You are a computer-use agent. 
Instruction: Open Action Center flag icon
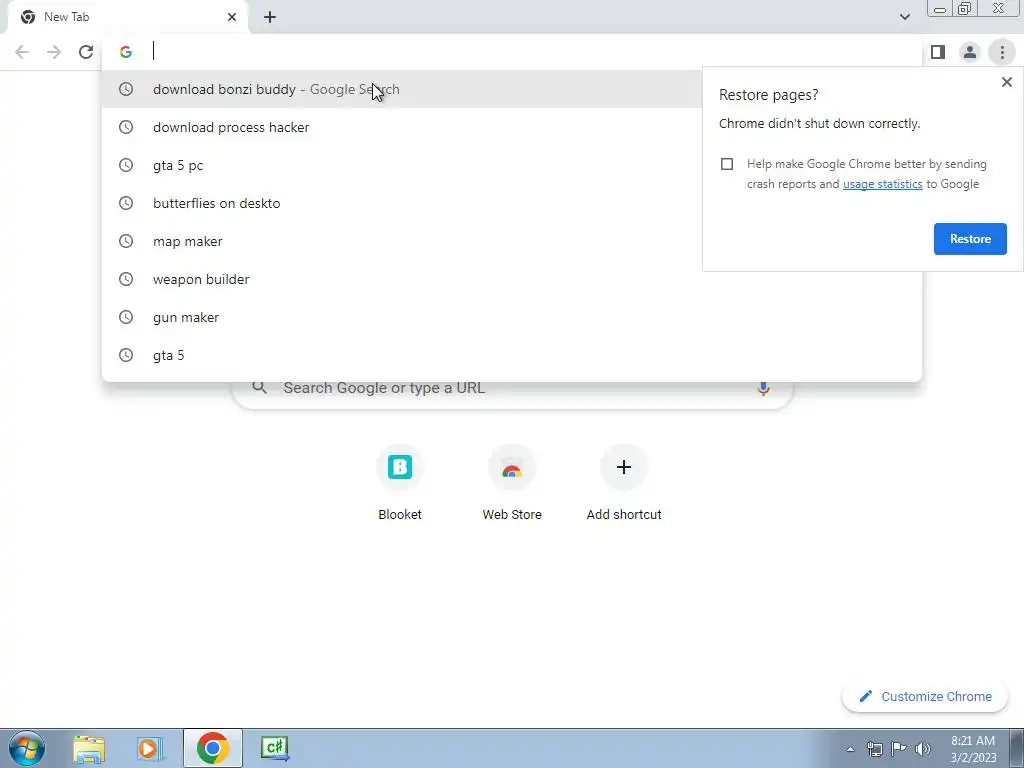point(899,749)
